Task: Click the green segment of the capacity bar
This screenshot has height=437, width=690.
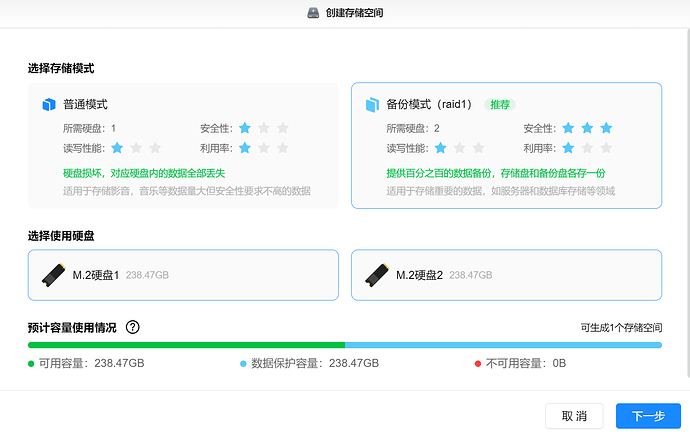Action: [186, 345]
